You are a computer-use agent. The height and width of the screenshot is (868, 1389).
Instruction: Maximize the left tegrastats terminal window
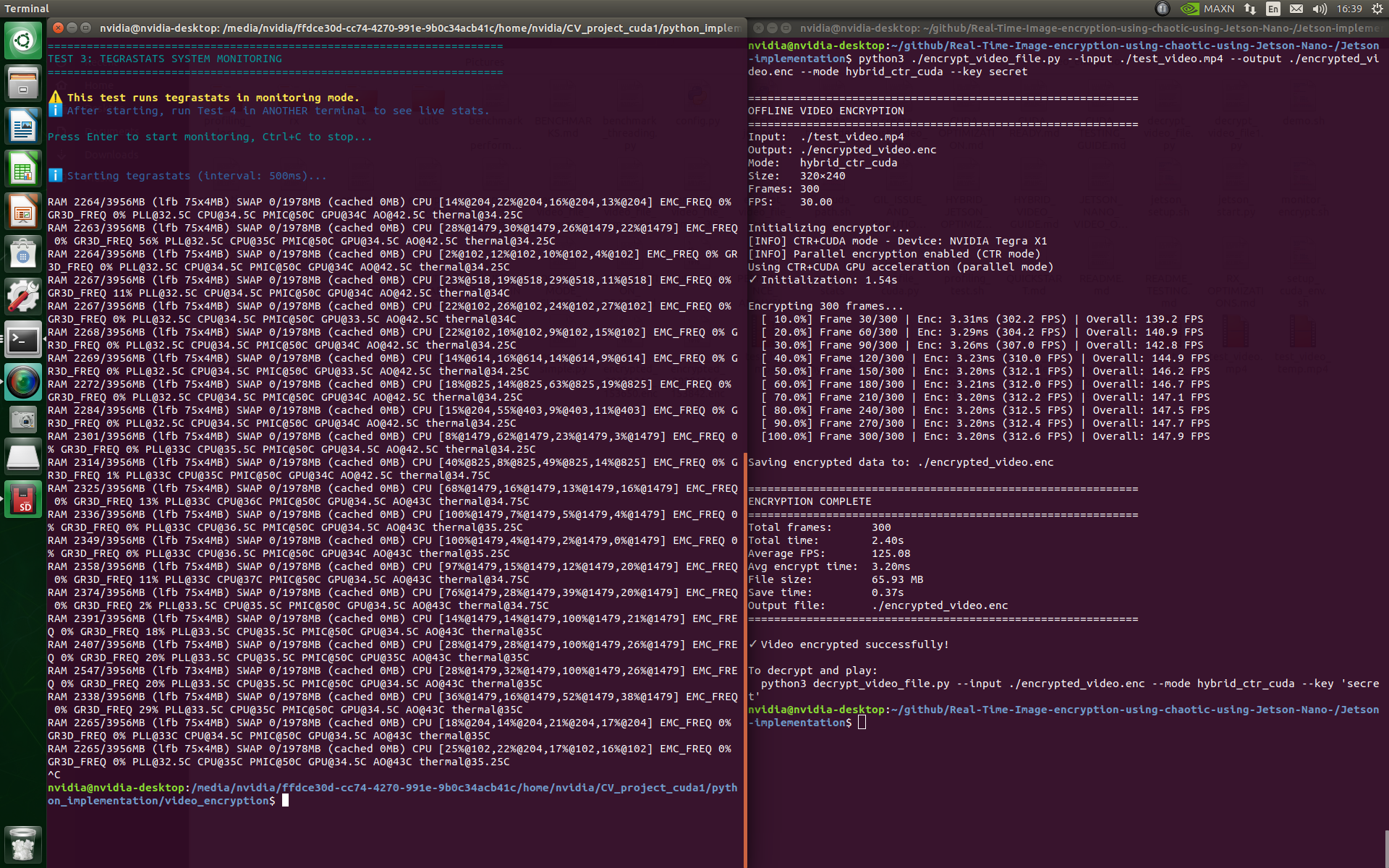pyautogui.click(x=85, y=27)
